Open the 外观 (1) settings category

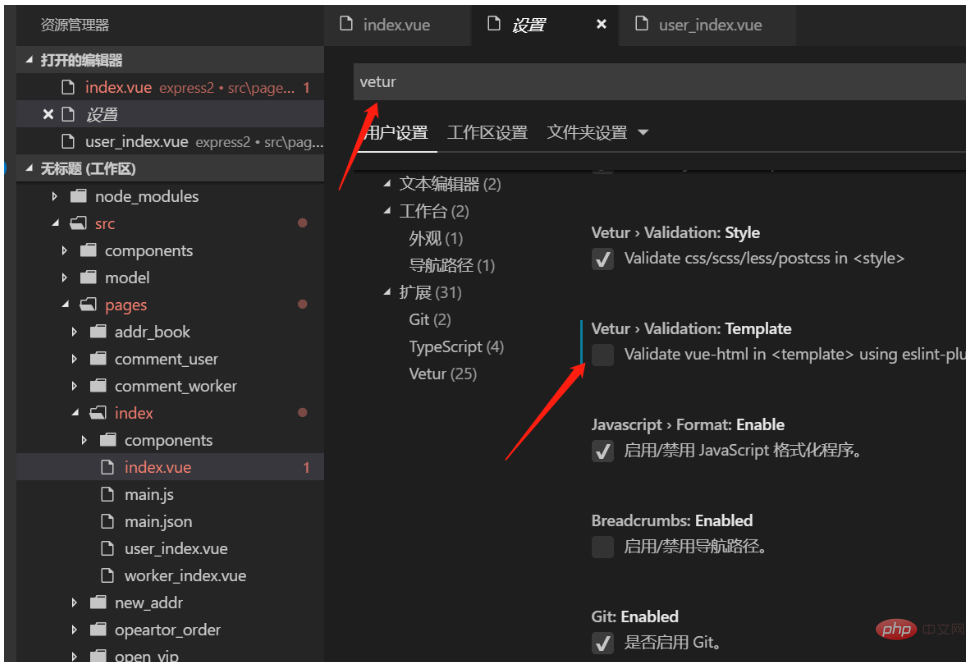point(436,238)
